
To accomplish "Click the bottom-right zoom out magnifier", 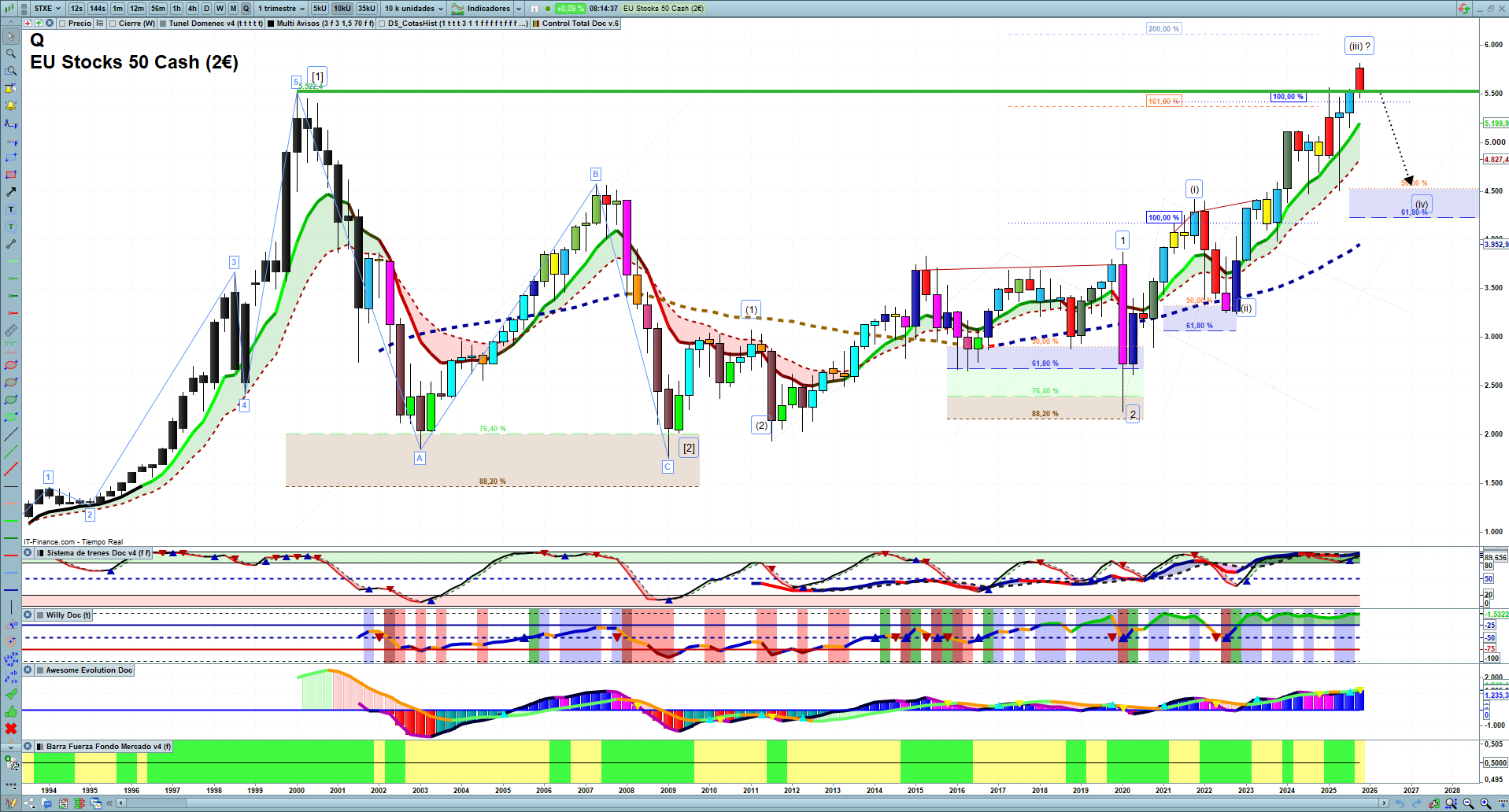I will pyautogui.click(x=1468, y=803).
